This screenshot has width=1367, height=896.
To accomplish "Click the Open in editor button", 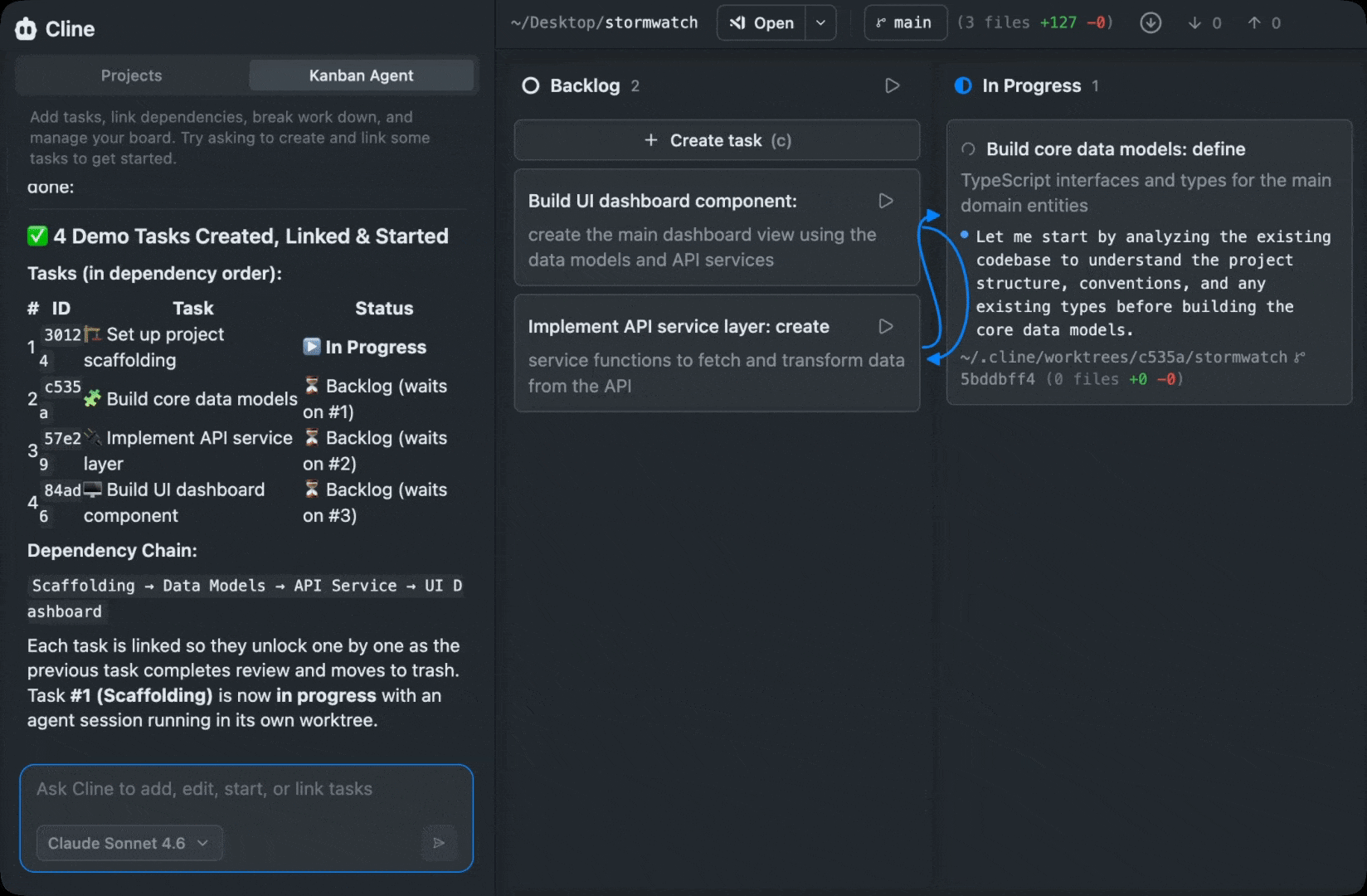I will (761, 23).
